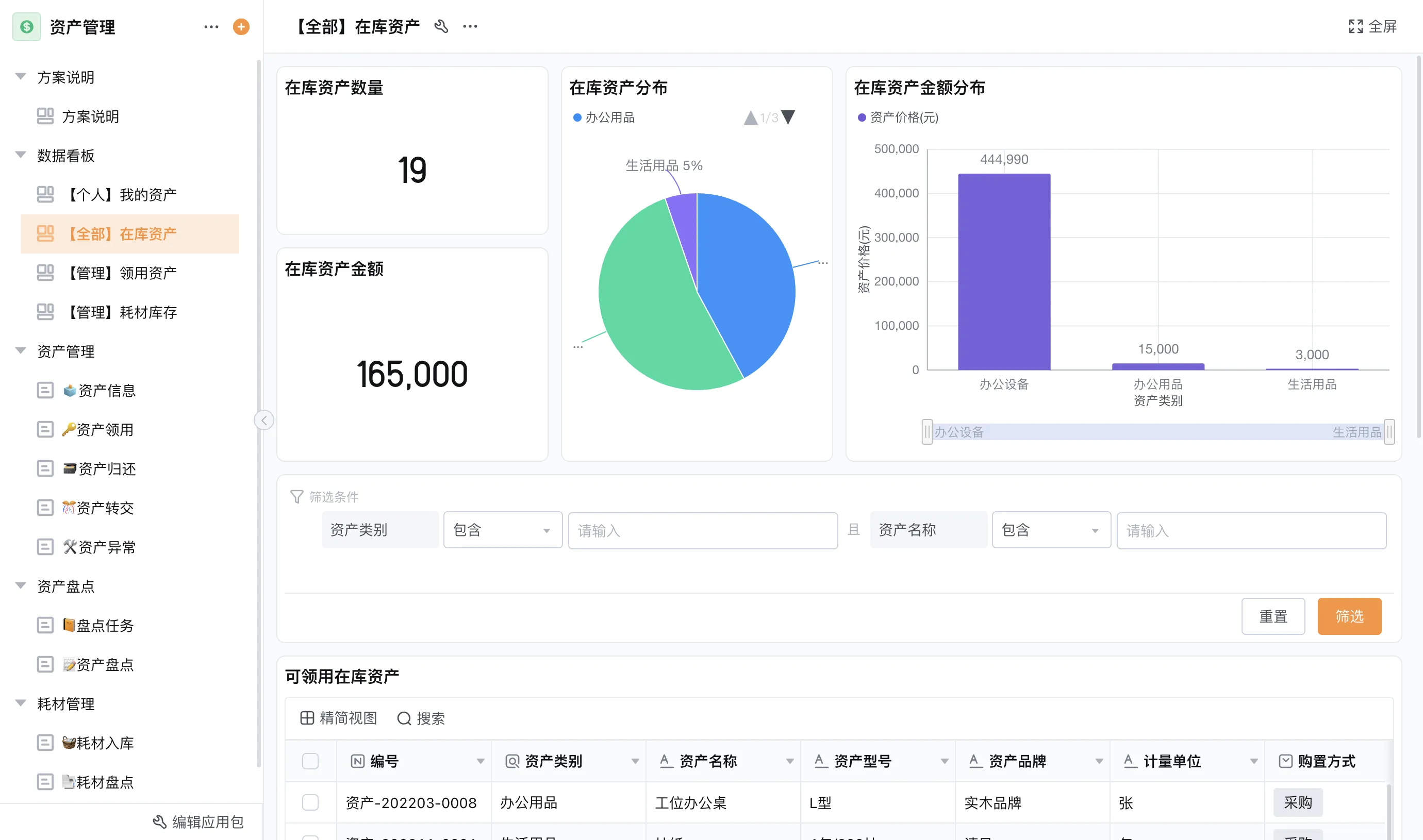The height and width of the screenshot is (840, 1423).
Task: Open the wrench settings icon beside page title
Action: 441,26
